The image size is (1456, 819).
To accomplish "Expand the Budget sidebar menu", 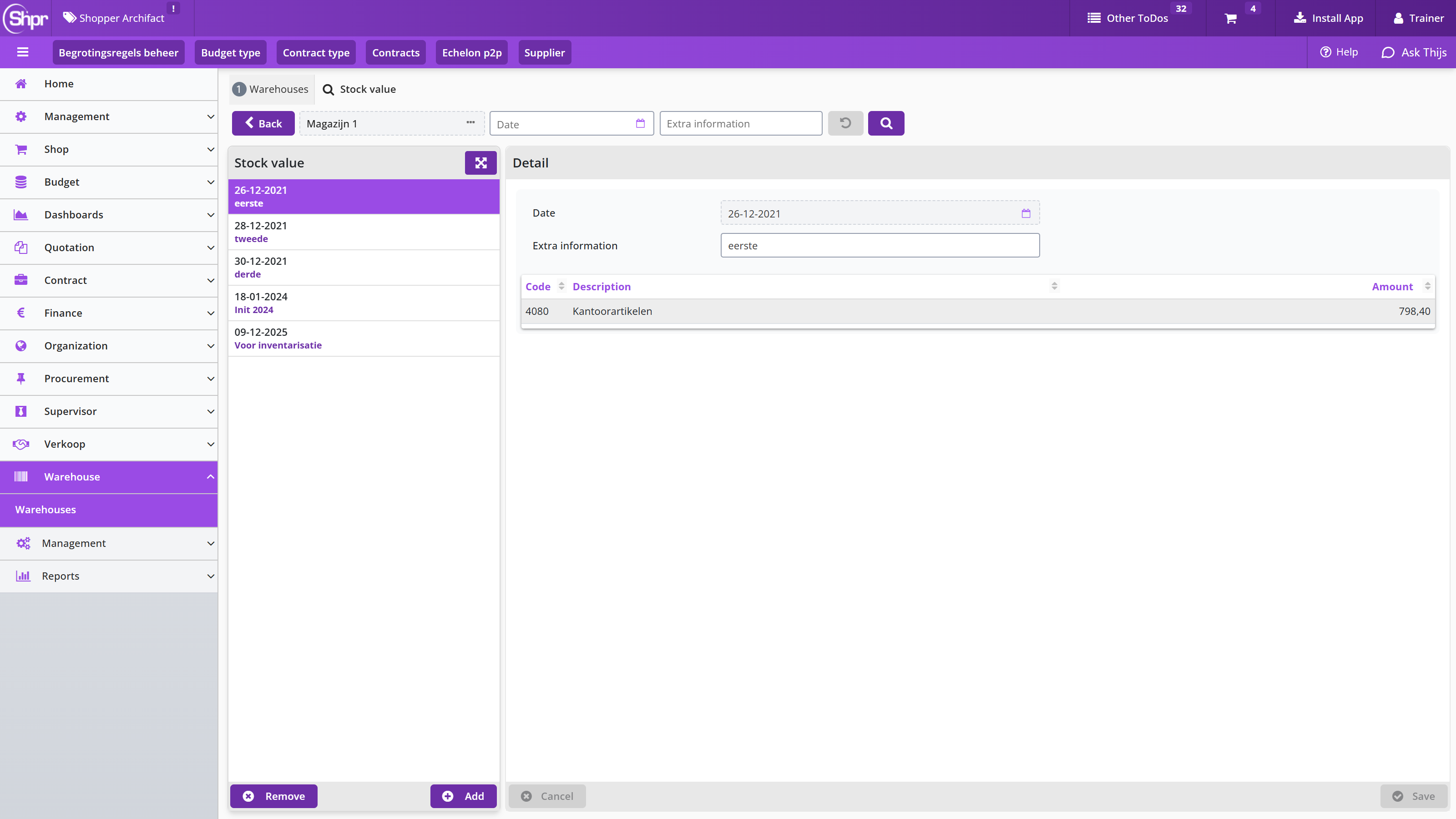I will 109,182.
